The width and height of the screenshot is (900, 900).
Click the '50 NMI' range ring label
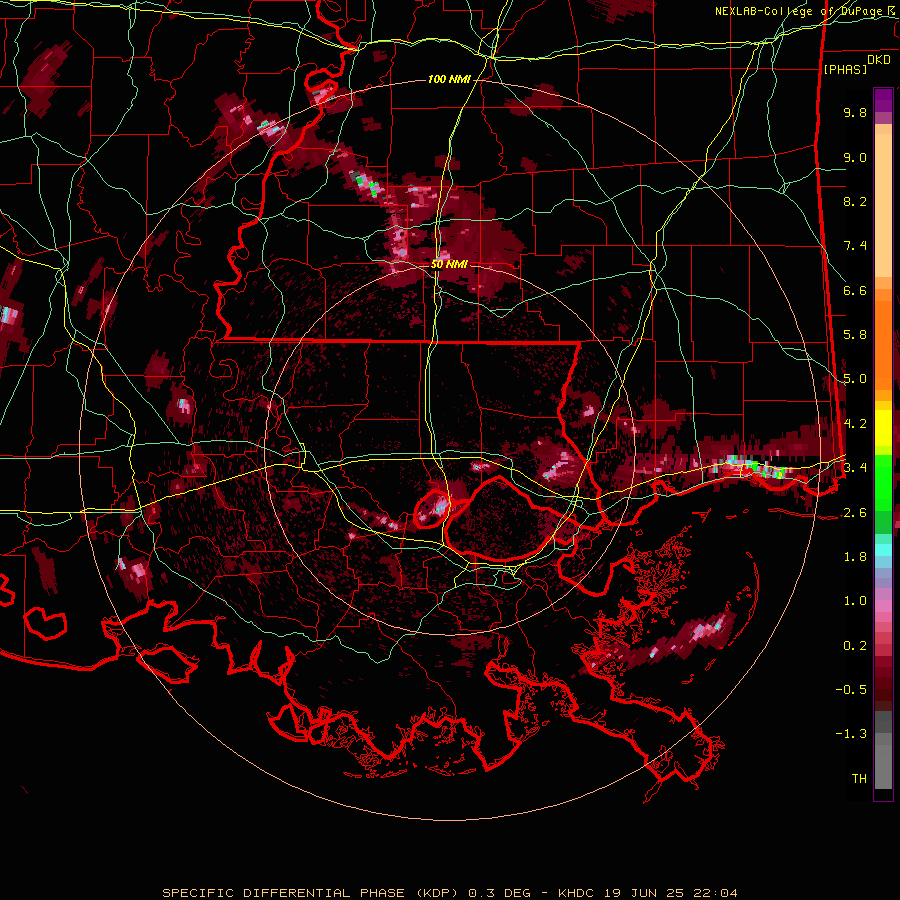point(449,265)
